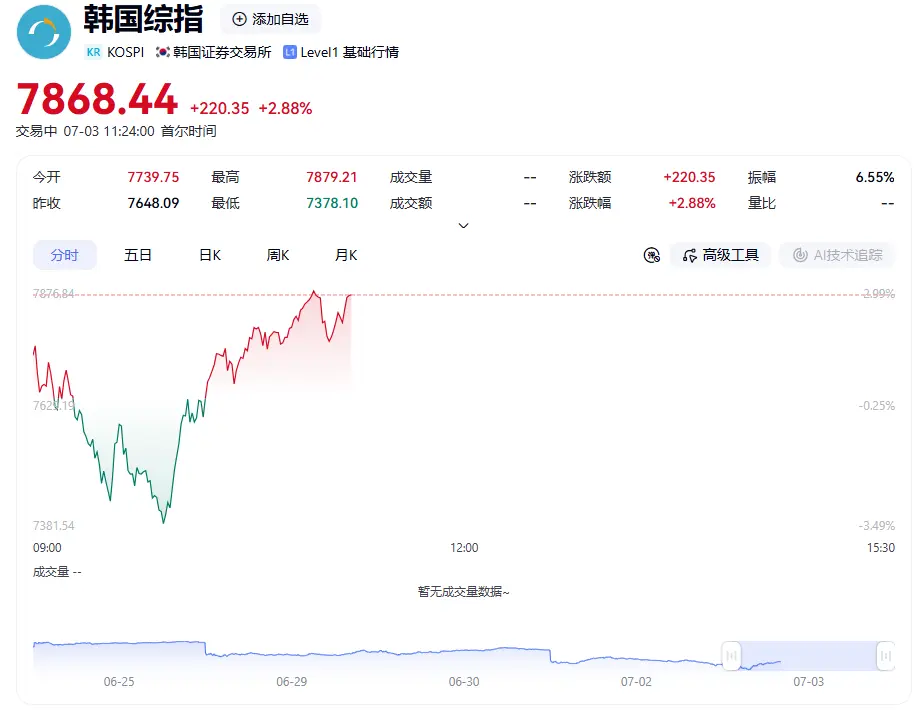Select the 分时 intraday tab
Image resolution: width=924 pixels, height=710 pixels.
[64, 255]
